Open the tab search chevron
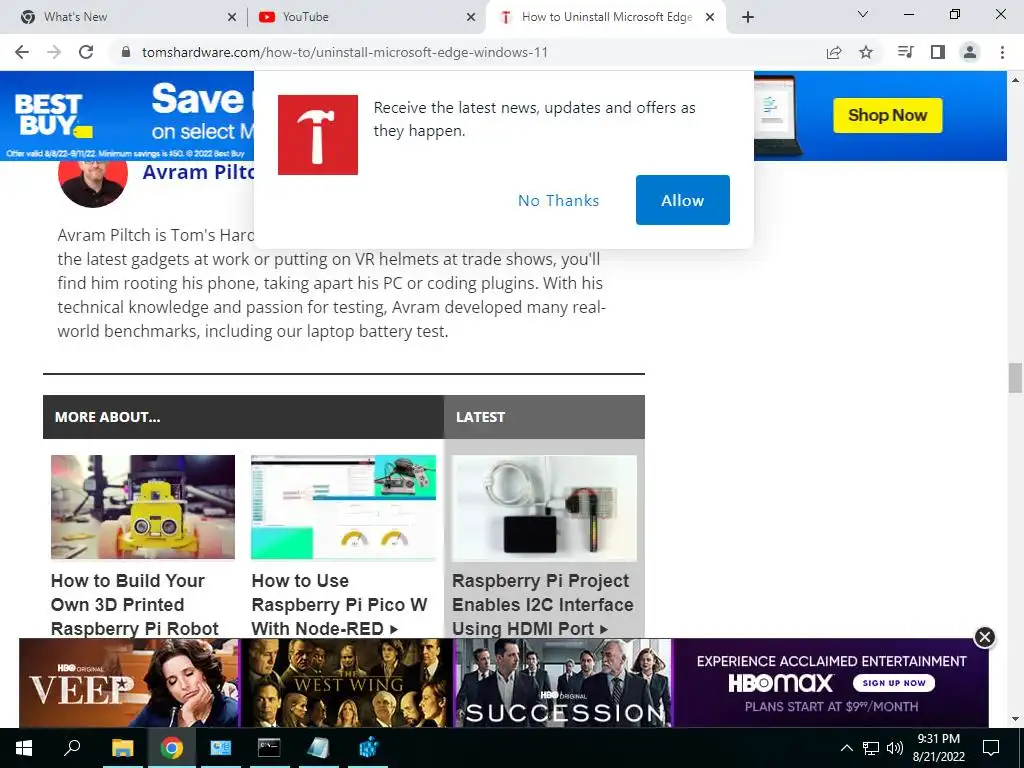The image size is (1024, 768). click(863, 14)
